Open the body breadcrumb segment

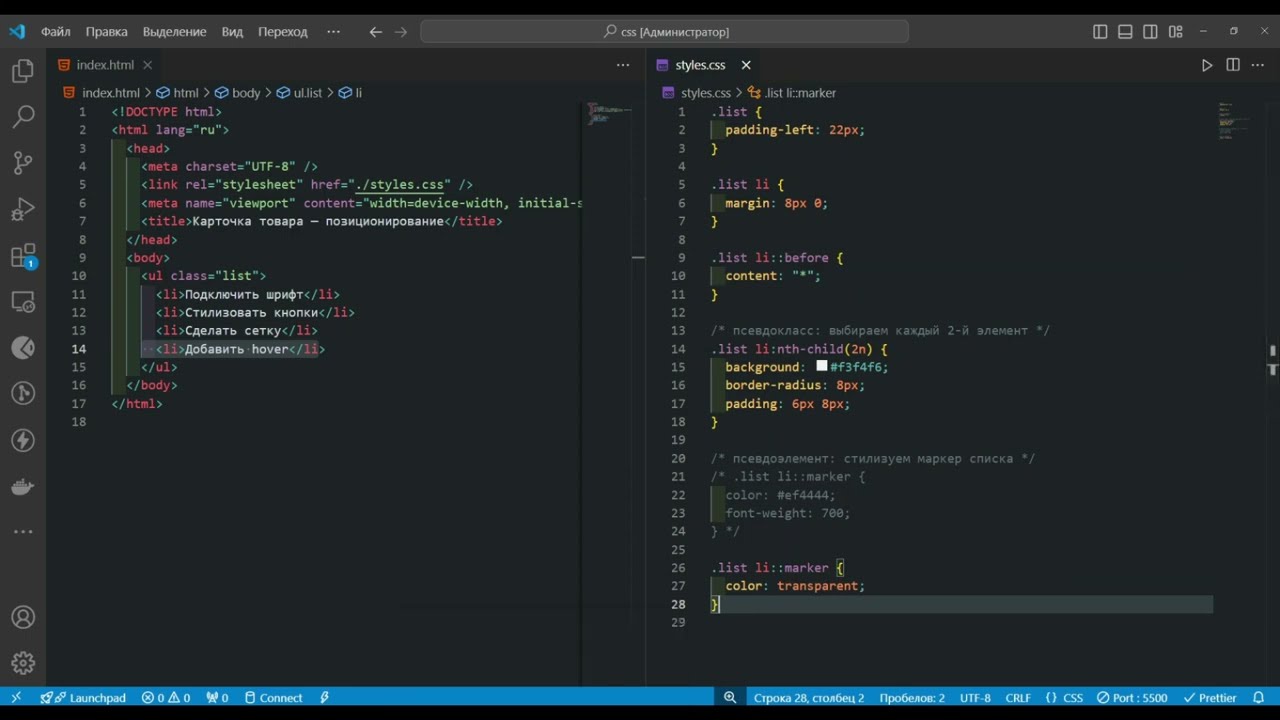238,93
